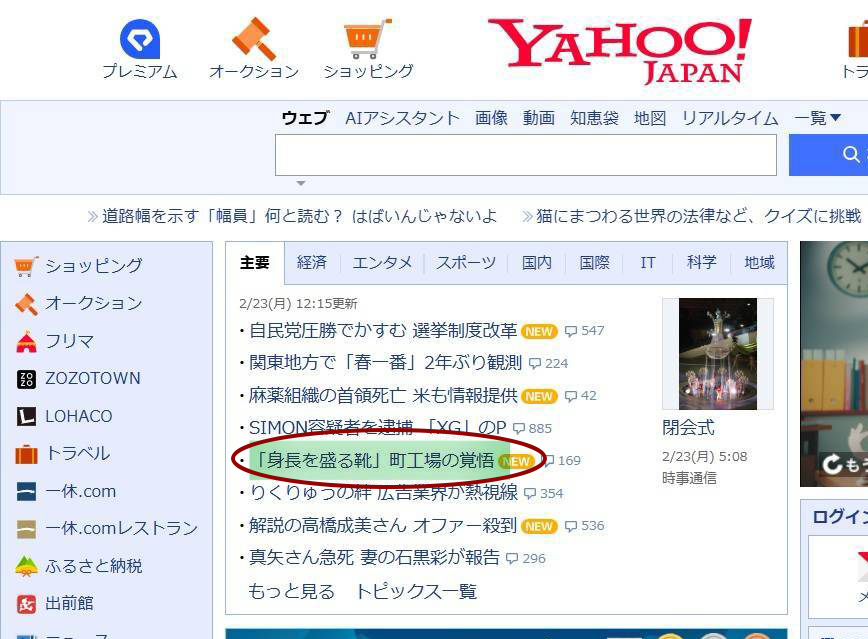Open the 閉会式 photo thumbnail

pos(717,354)
